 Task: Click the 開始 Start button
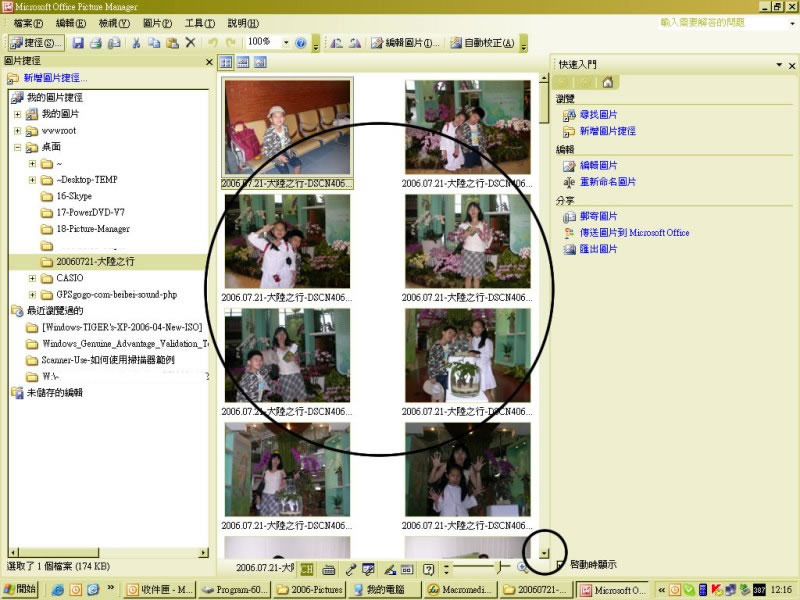tap(20, 589)
